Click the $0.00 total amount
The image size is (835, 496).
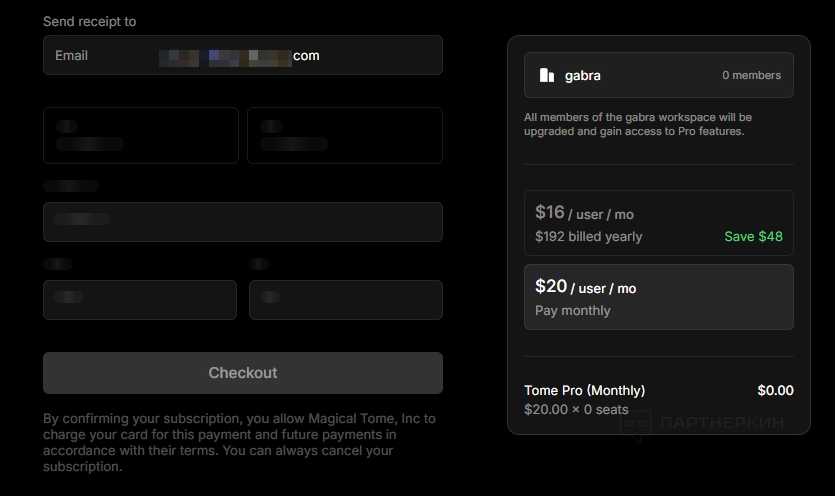[775, 390]
